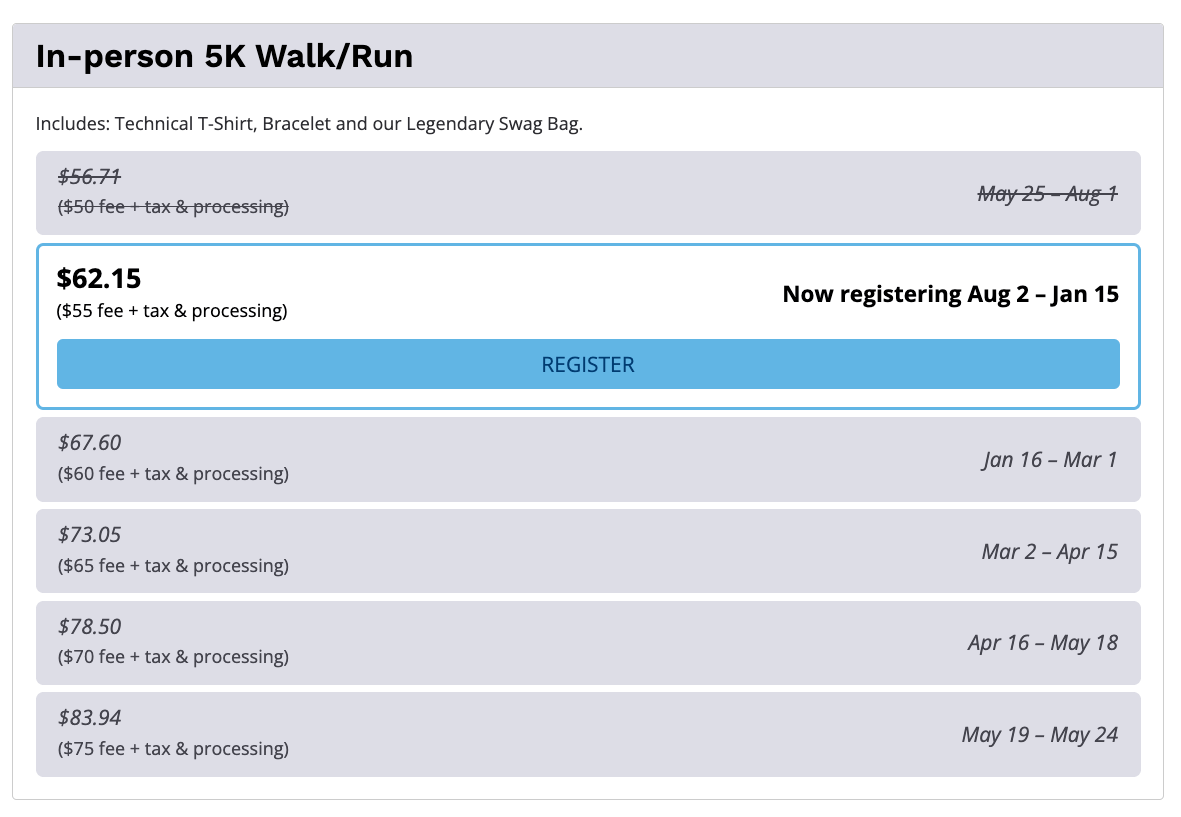Select the $67.60 price tier
1181x817 pixels.
[89, 443]
